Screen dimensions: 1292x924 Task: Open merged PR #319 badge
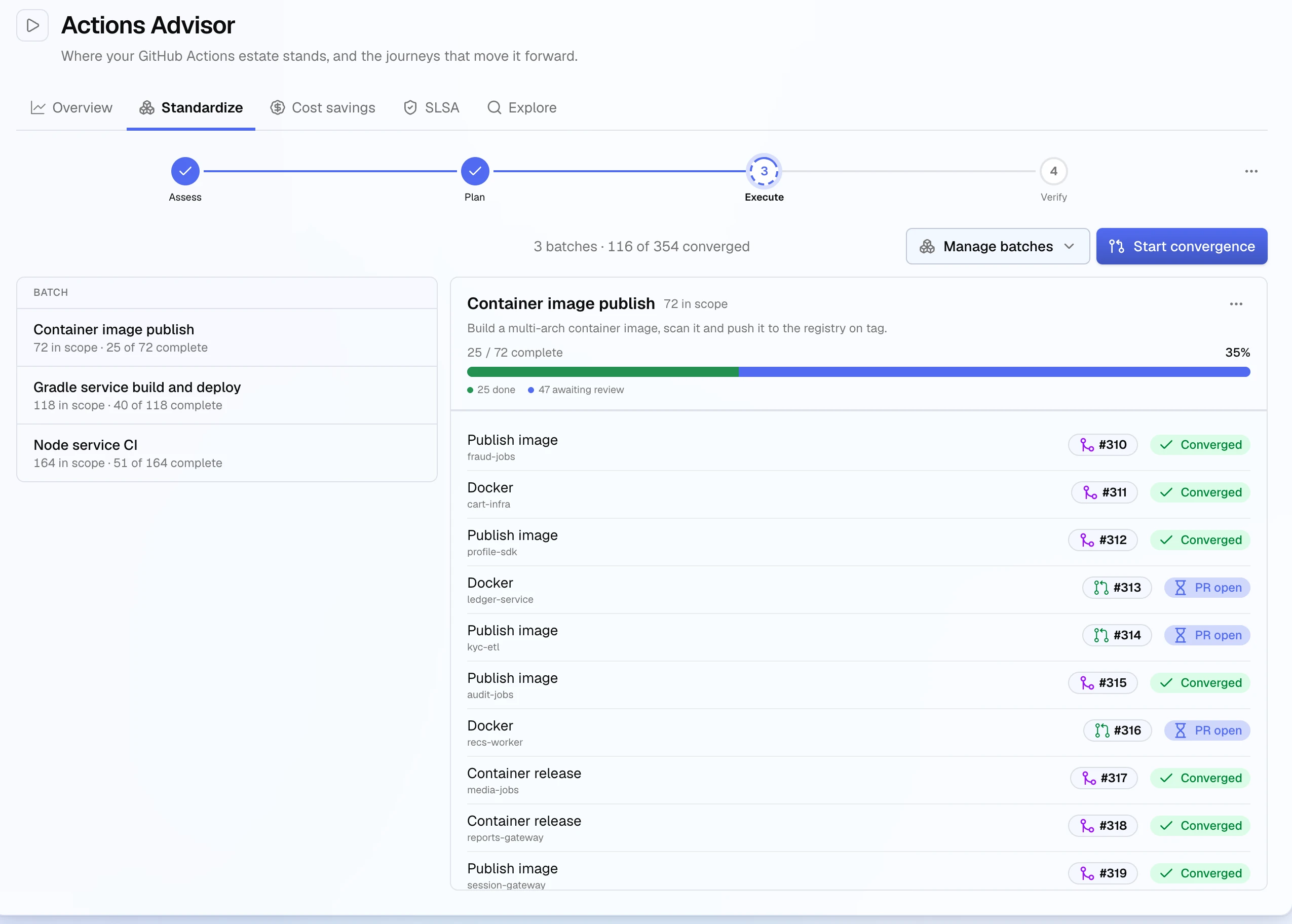coord(1103,873)
